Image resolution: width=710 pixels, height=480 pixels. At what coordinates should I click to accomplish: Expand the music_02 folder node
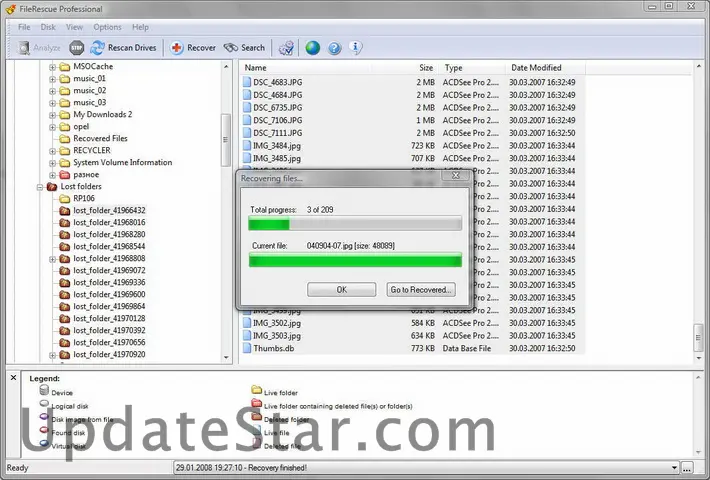[53, 91]
